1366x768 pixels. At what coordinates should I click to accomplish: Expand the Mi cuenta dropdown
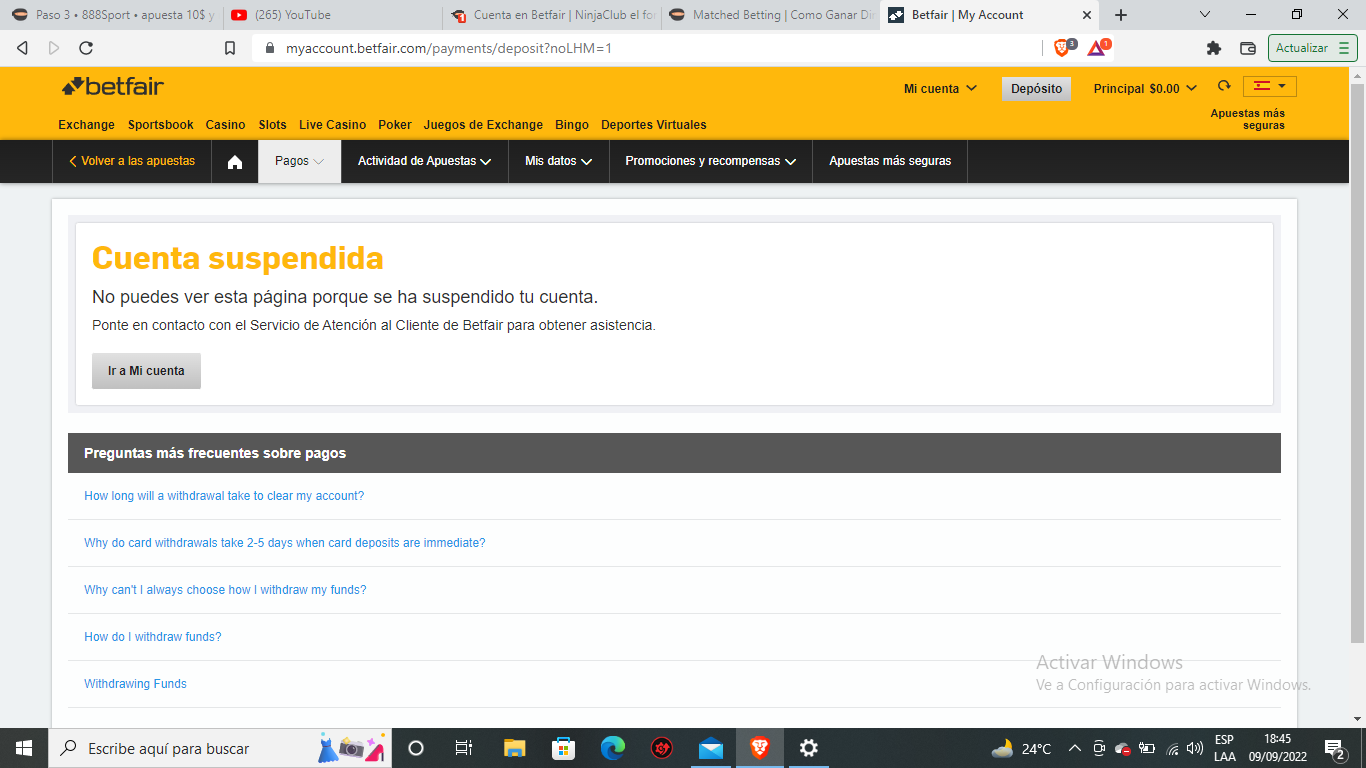pos(940,89)
